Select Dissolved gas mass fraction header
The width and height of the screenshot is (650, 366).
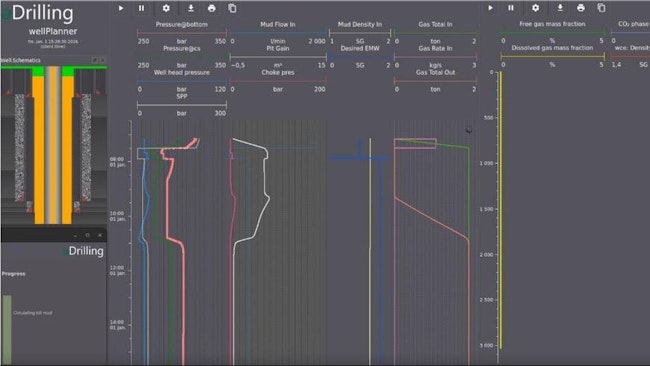[552, 48]
